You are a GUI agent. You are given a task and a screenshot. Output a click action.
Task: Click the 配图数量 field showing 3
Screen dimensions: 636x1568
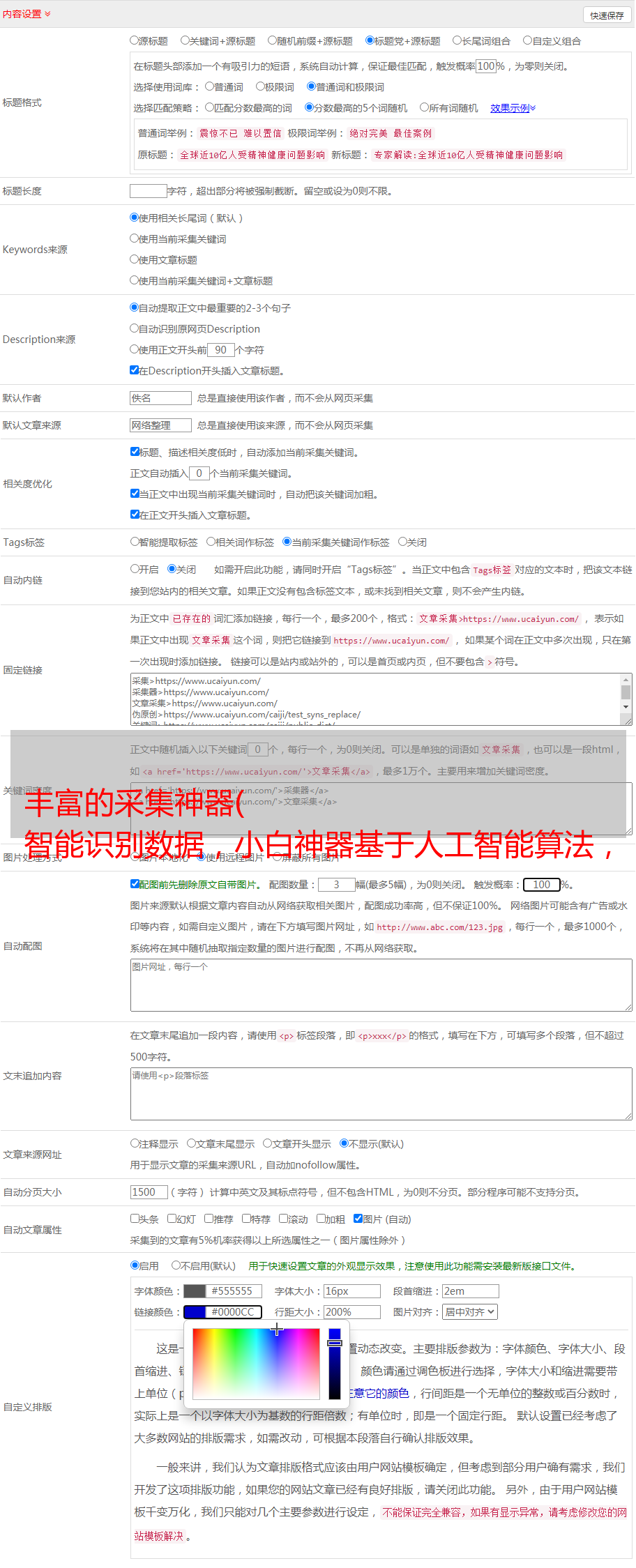[x=337, y=885]
